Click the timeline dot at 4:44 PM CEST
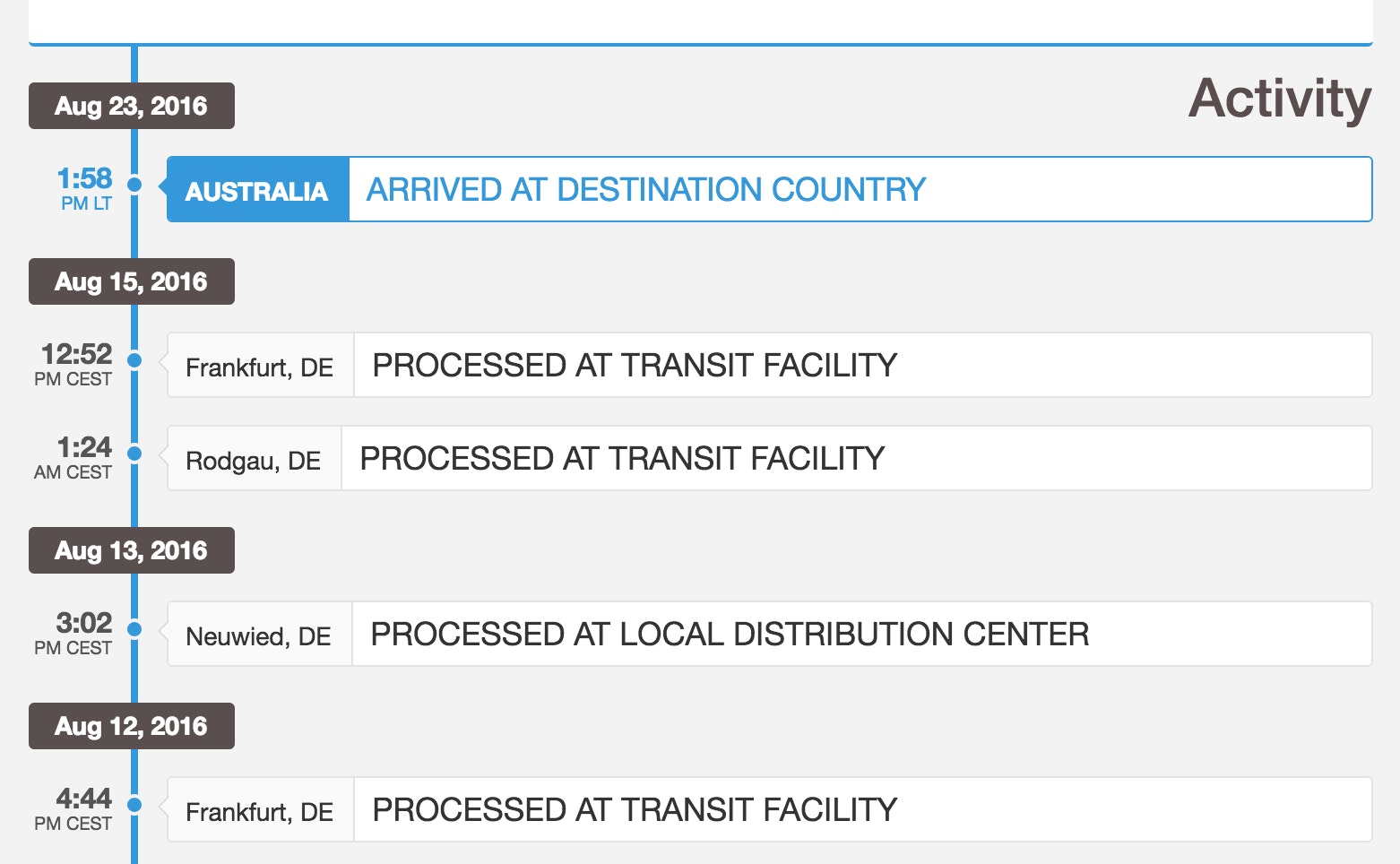 [134, 805]
